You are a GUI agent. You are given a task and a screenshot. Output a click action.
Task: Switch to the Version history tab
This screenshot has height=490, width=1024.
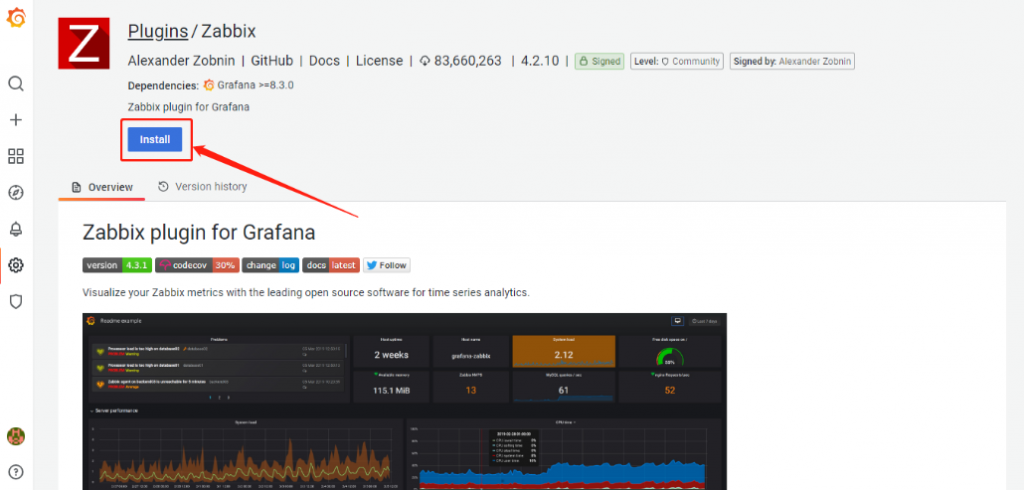(202, 187)
